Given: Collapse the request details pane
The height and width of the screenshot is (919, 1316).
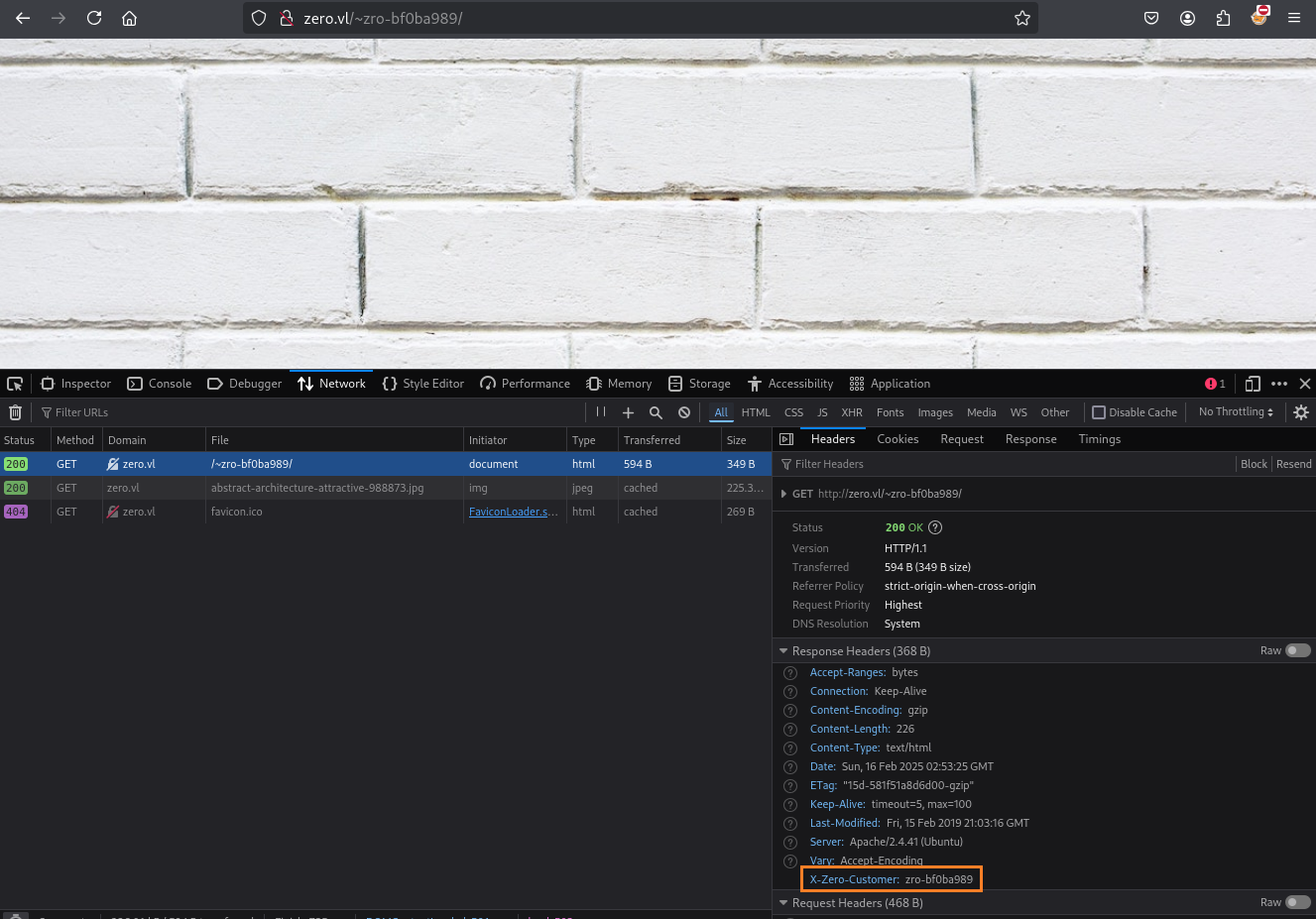Looking at the screenshot, I should click(x=786, y=439).
